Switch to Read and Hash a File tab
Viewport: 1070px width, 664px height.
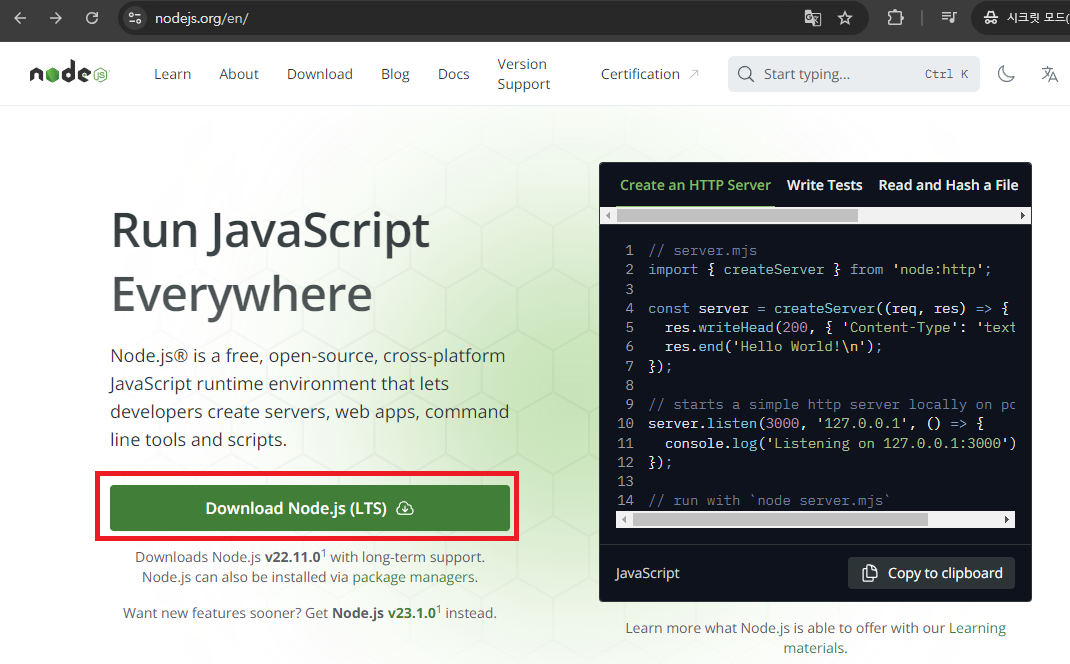(x=948, y=185)
